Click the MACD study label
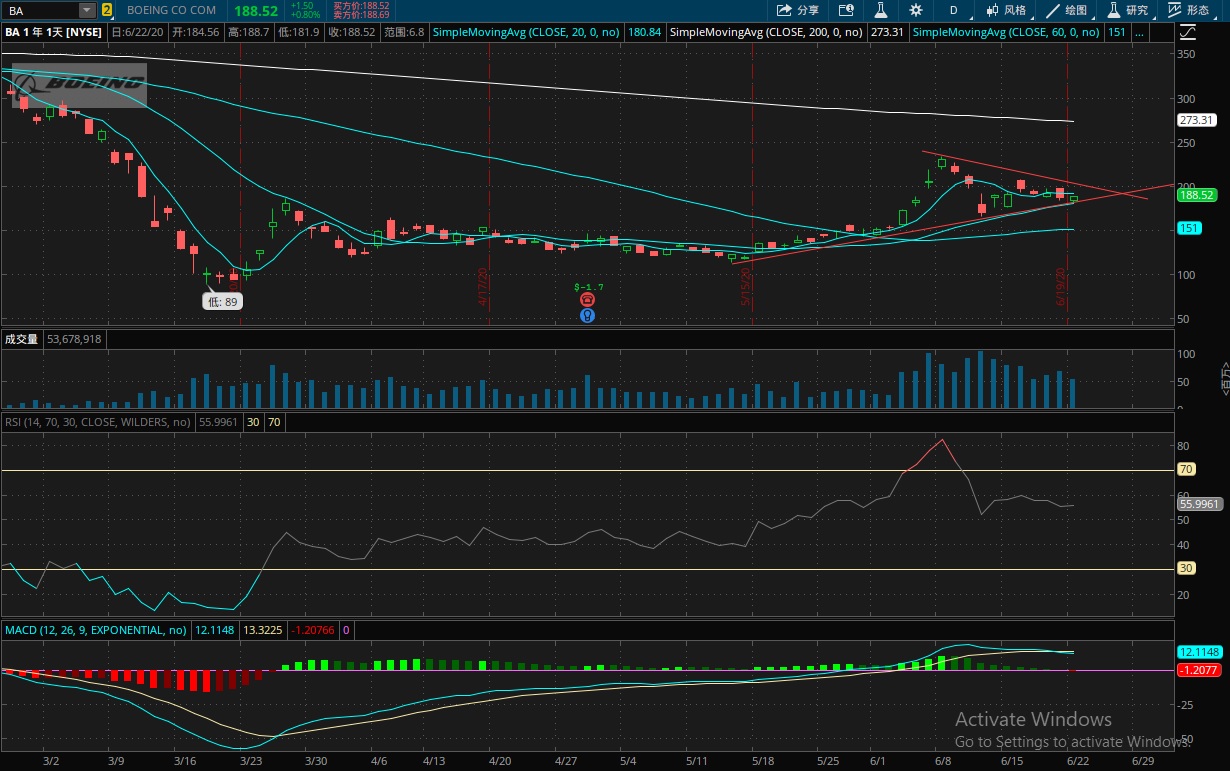 coord(96,630)
